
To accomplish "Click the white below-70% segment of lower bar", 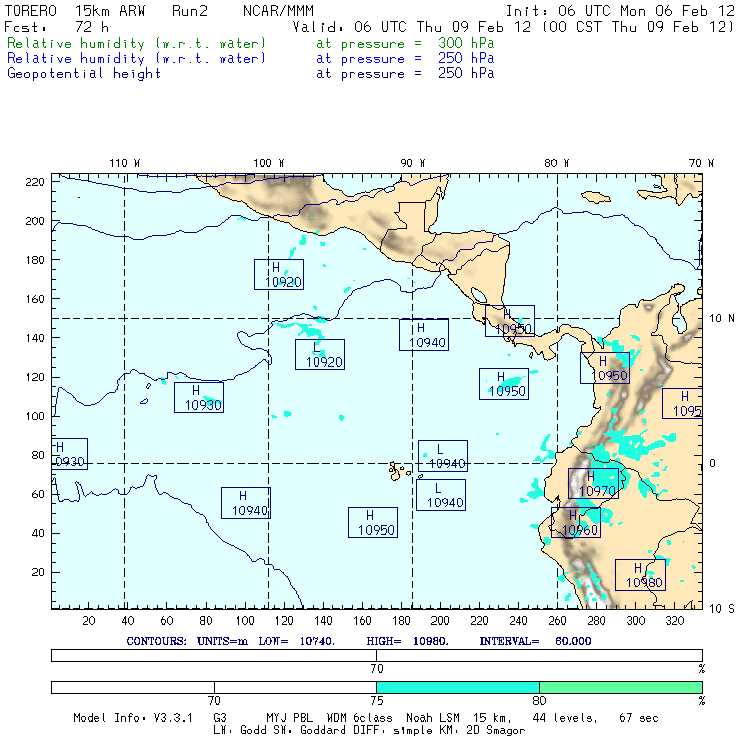I will coord(132,687).
